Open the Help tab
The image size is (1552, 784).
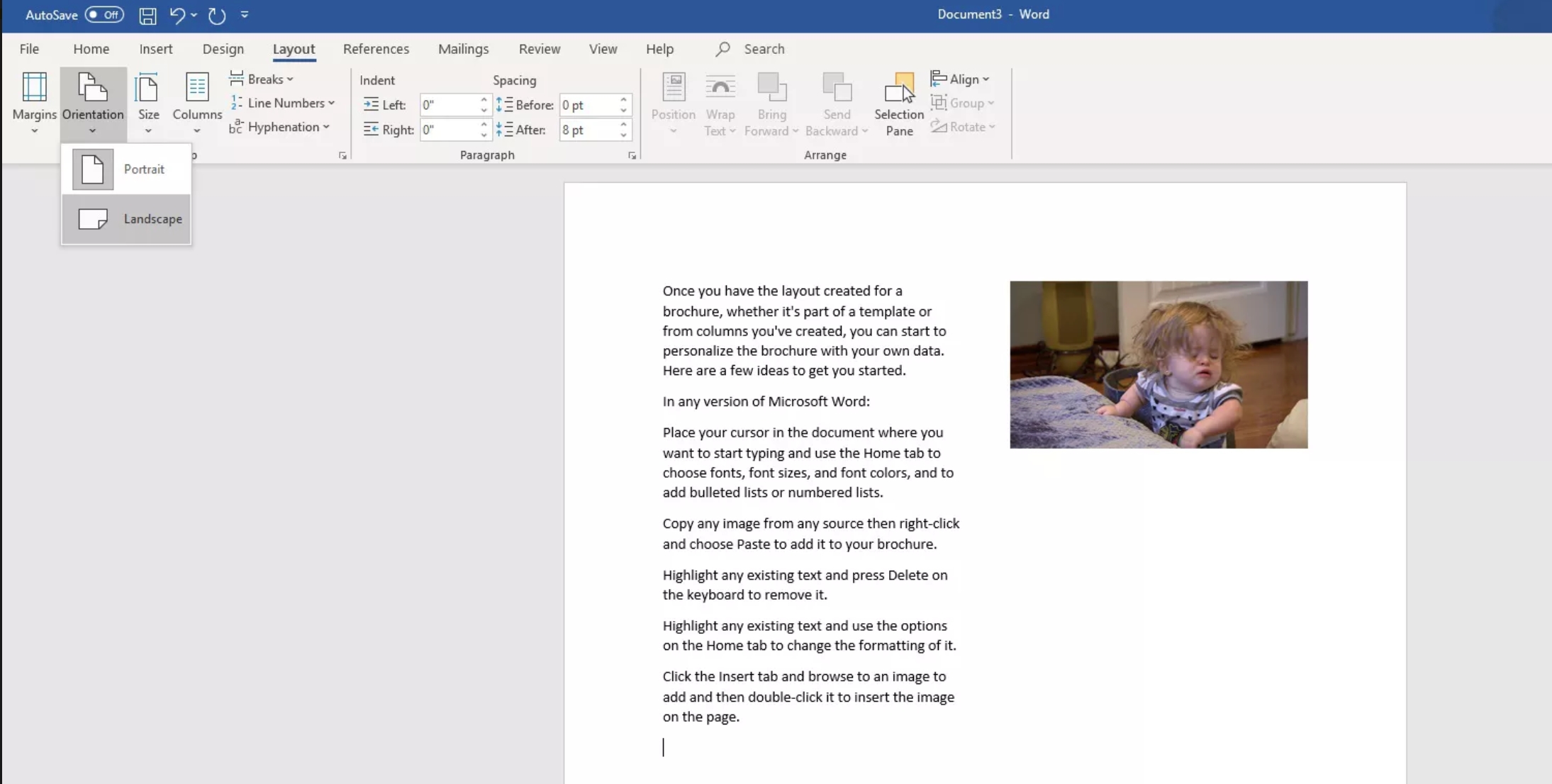659,49
